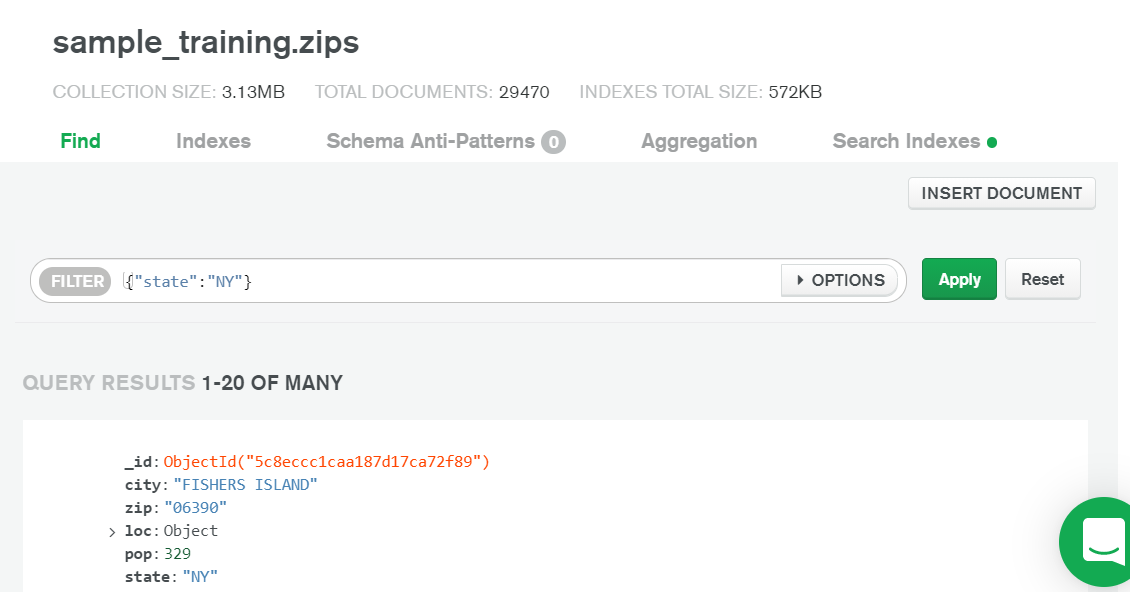Viewport: 1130px width, 592px height.
Task: Click the document's state value "NY"
Action: pyautogui.click(x=200, y=576)
